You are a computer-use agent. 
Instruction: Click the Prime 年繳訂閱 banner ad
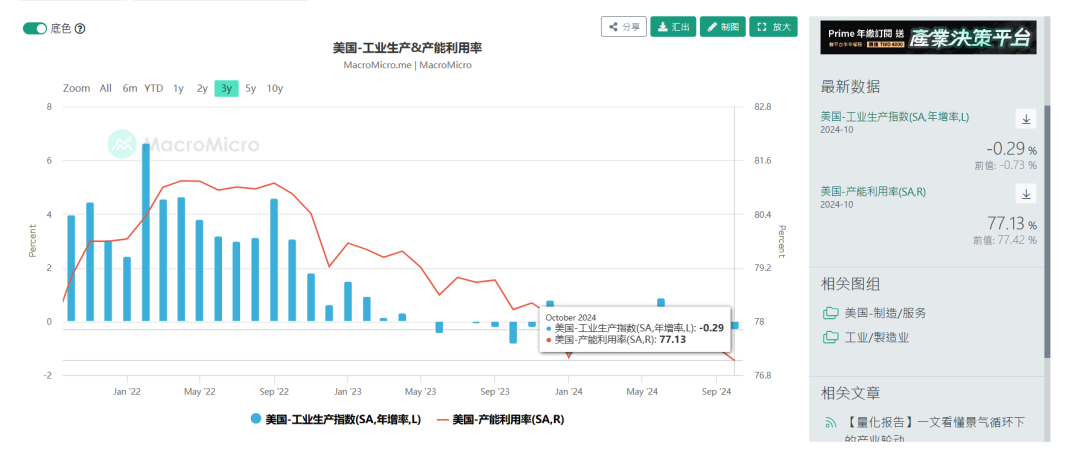[x=928, y=37]
